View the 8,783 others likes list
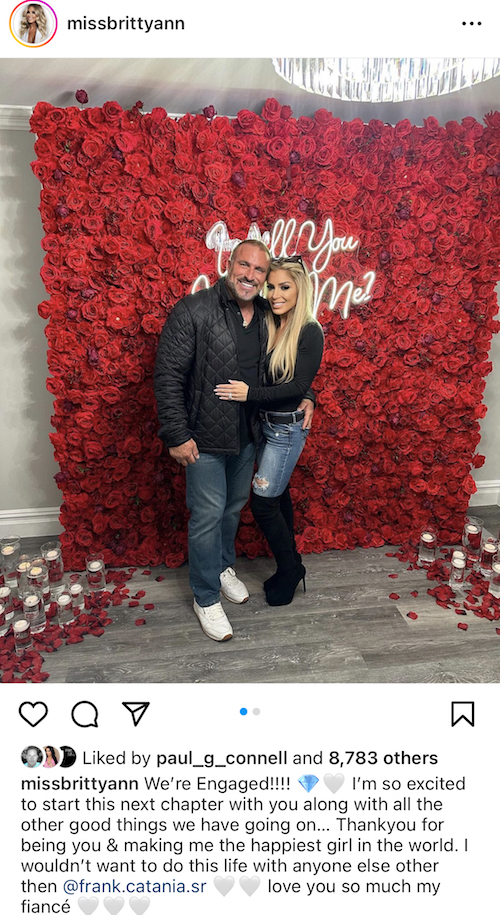This screenshot has width=500, height=915. tap(383, 758)
